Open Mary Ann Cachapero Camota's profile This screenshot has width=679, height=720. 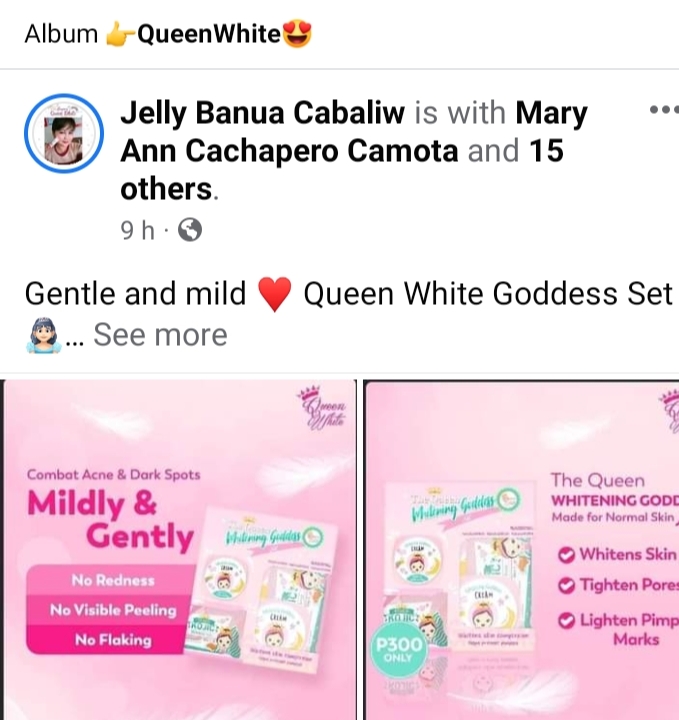354,132
